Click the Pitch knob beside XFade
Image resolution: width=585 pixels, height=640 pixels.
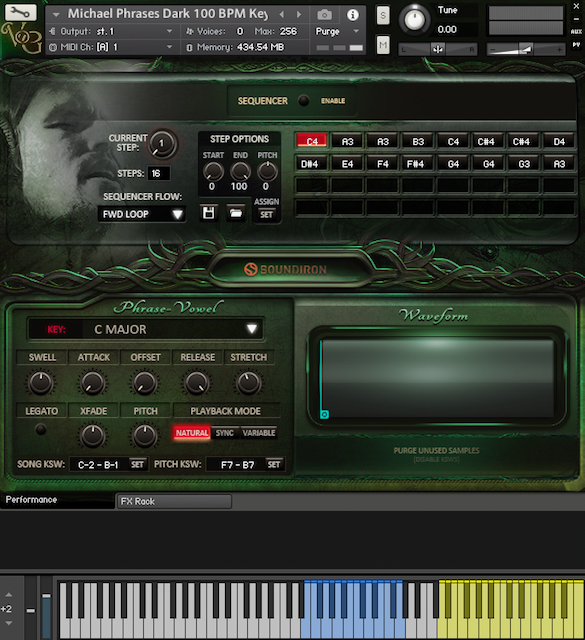pyautogui.click(x=145, y=435)
